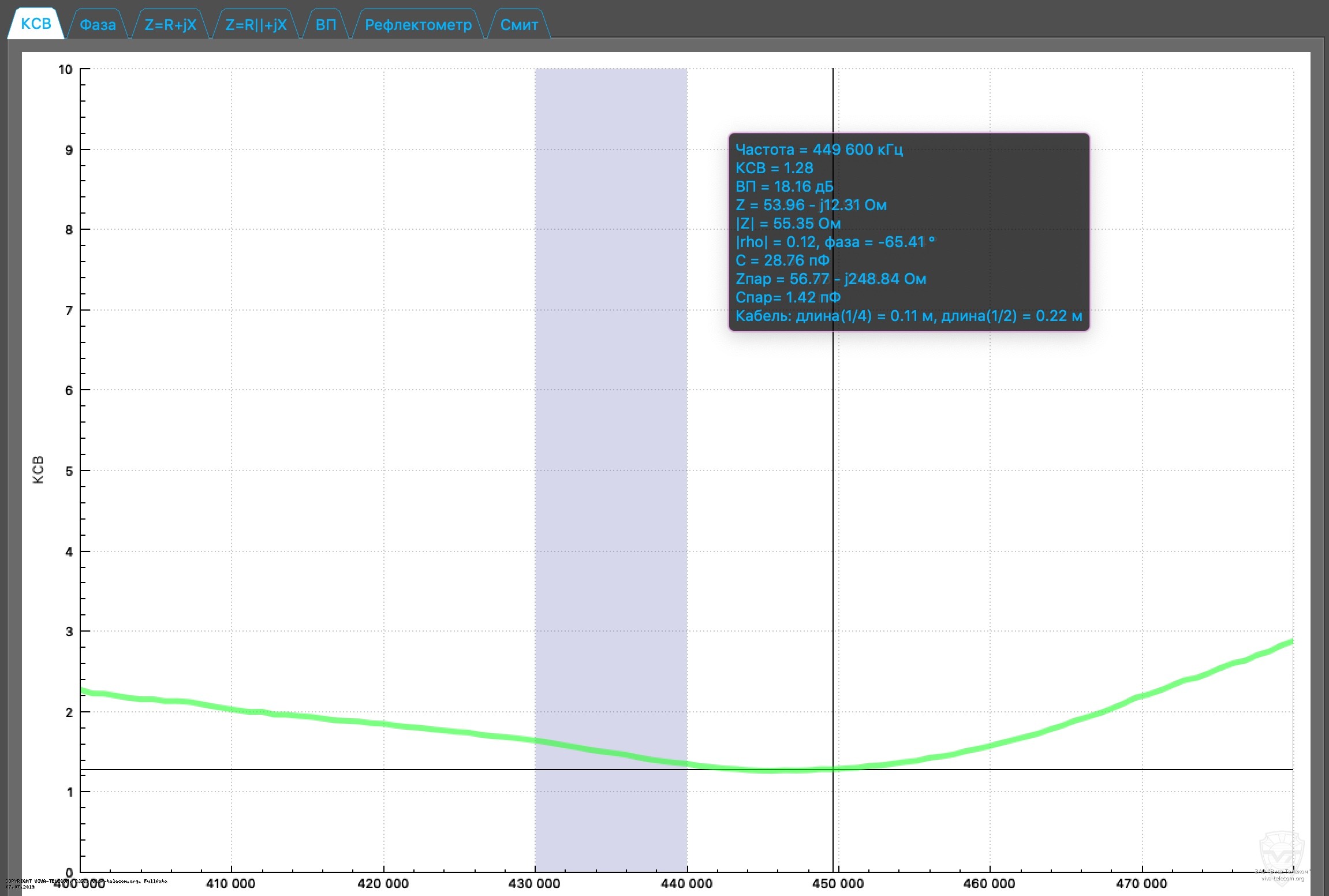1329x896 pixels.
Task: Click the viva-telecom.org text under logo
Action: pyautogui.click(x=1282, y=879)
